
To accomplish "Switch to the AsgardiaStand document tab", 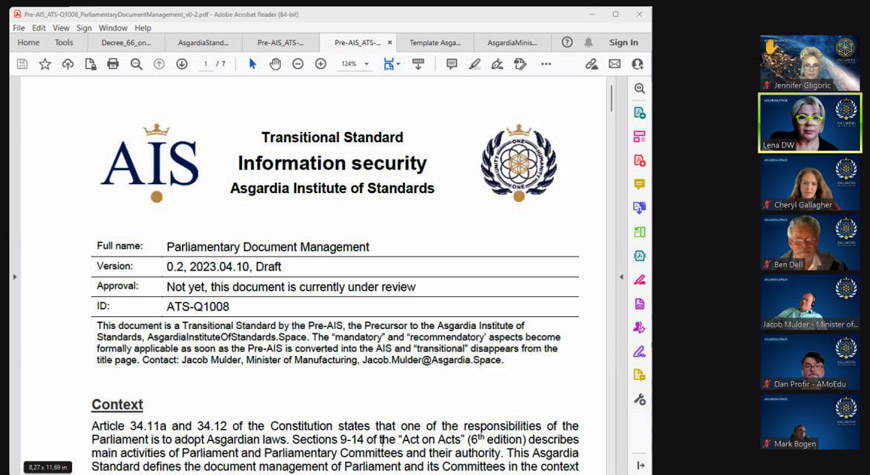I will pos(203,43).
